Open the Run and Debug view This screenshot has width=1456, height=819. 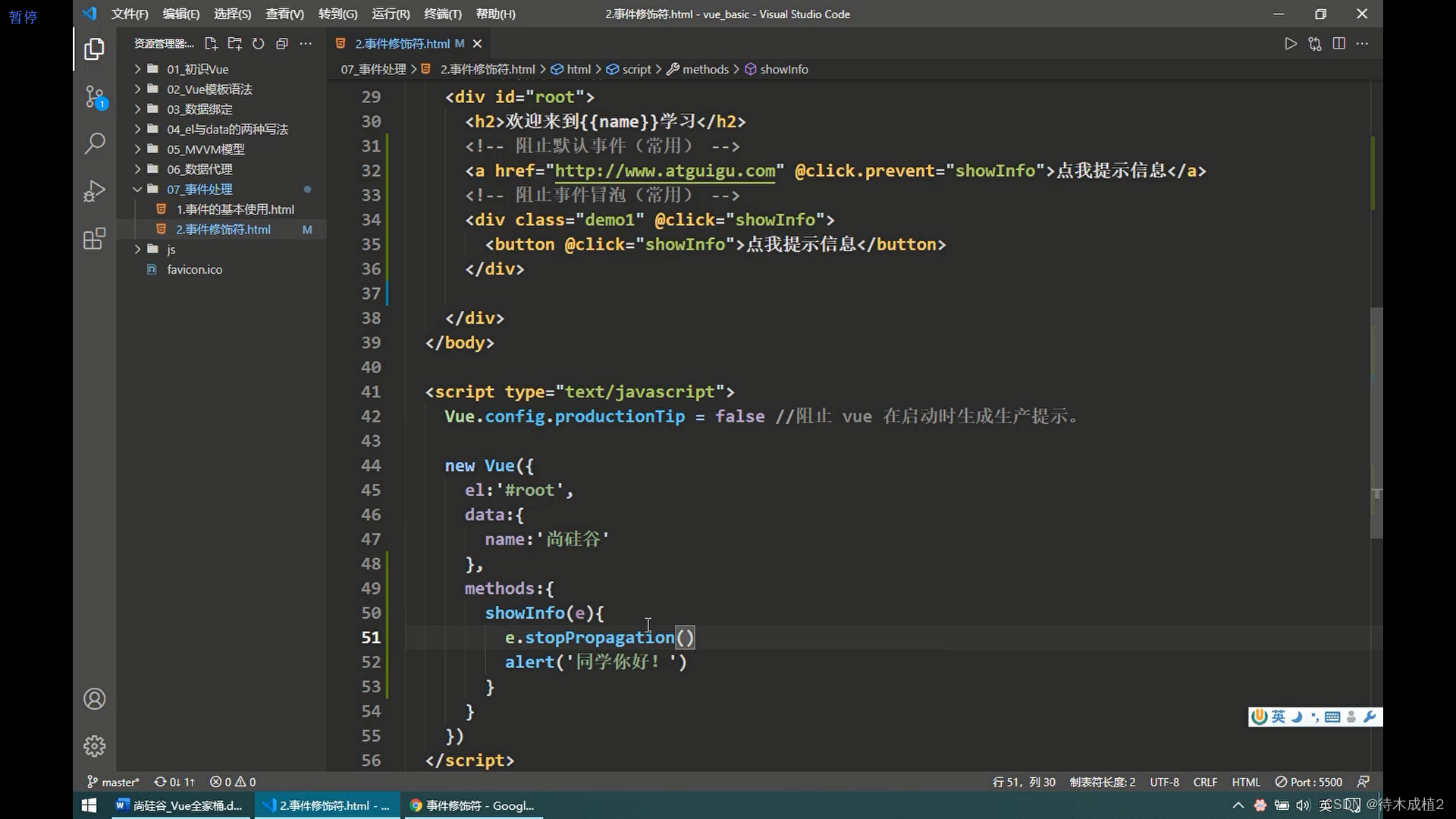[x=94, y=191]
